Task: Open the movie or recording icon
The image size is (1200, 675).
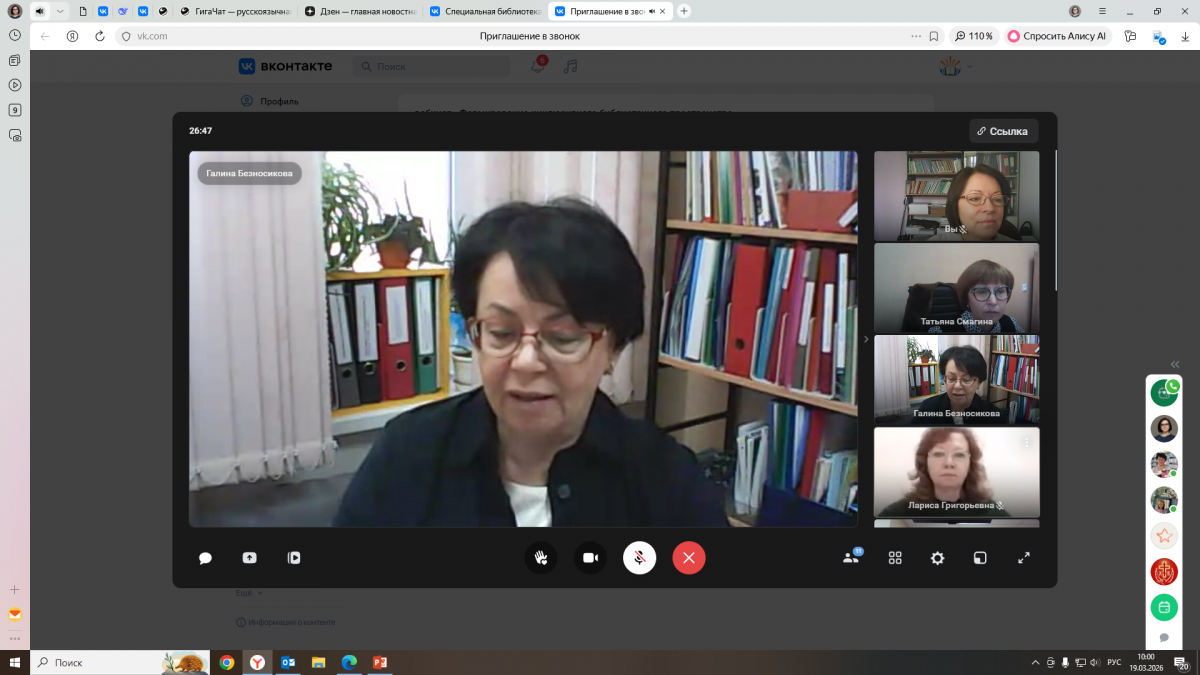Action: point(293,558)
